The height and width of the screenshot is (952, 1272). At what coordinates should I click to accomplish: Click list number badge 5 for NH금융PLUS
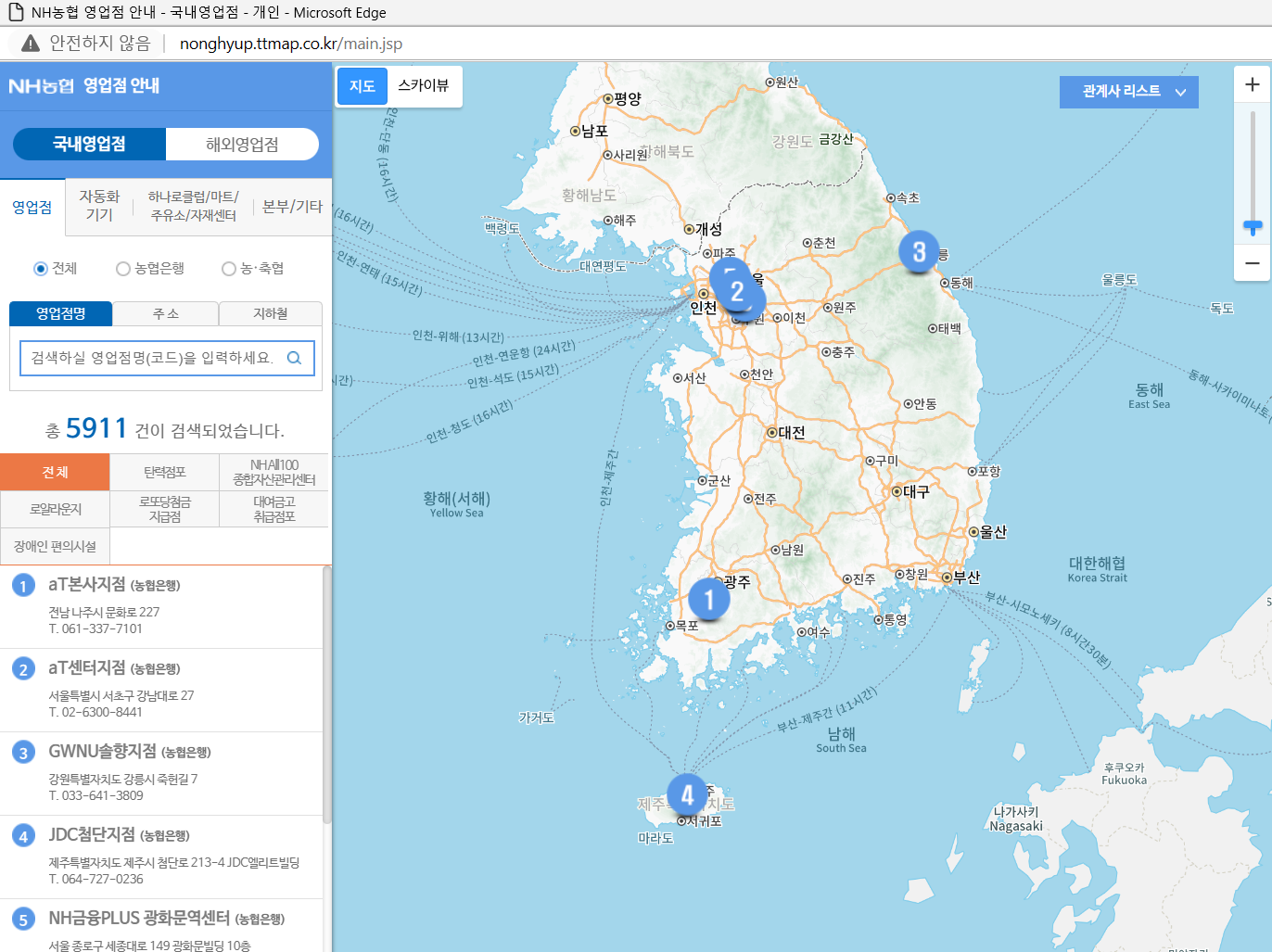23,920
